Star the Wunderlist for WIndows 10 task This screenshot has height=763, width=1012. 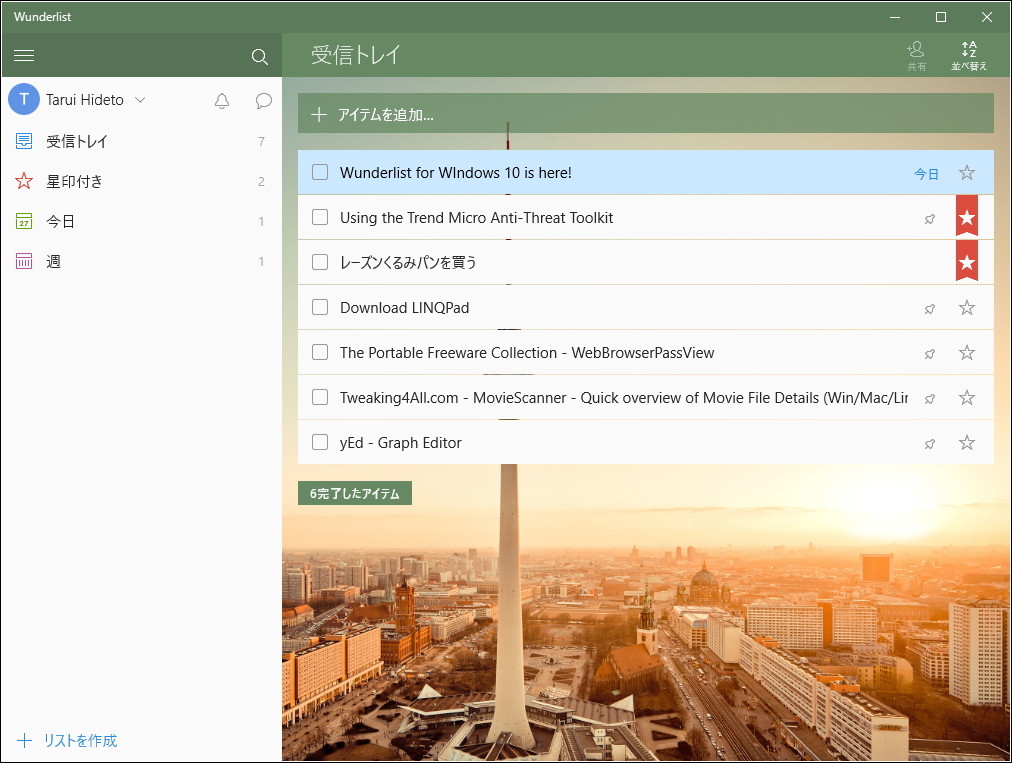[966, 172]
